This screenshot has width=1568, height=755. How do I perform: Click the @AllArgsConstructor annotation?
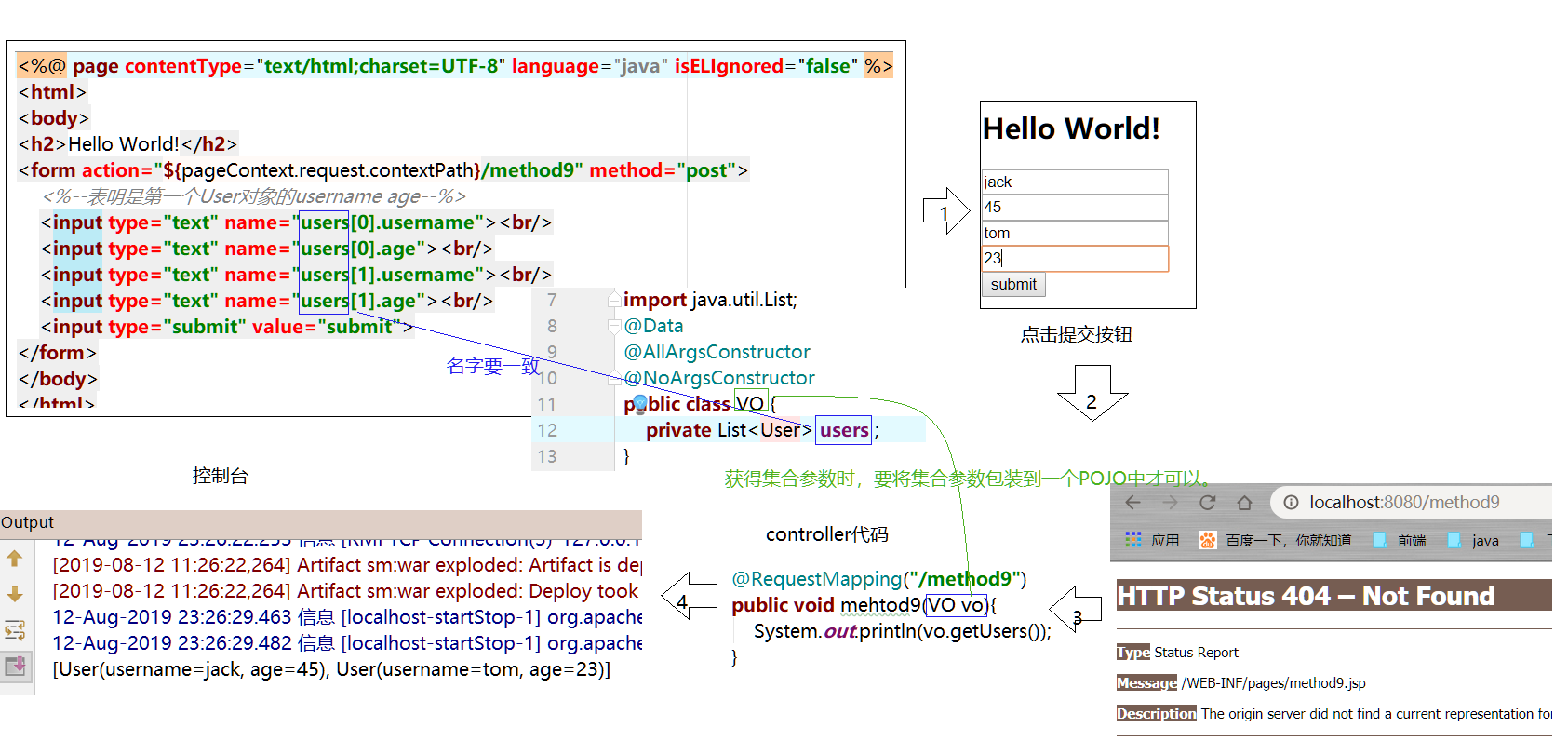click(717, 352)
